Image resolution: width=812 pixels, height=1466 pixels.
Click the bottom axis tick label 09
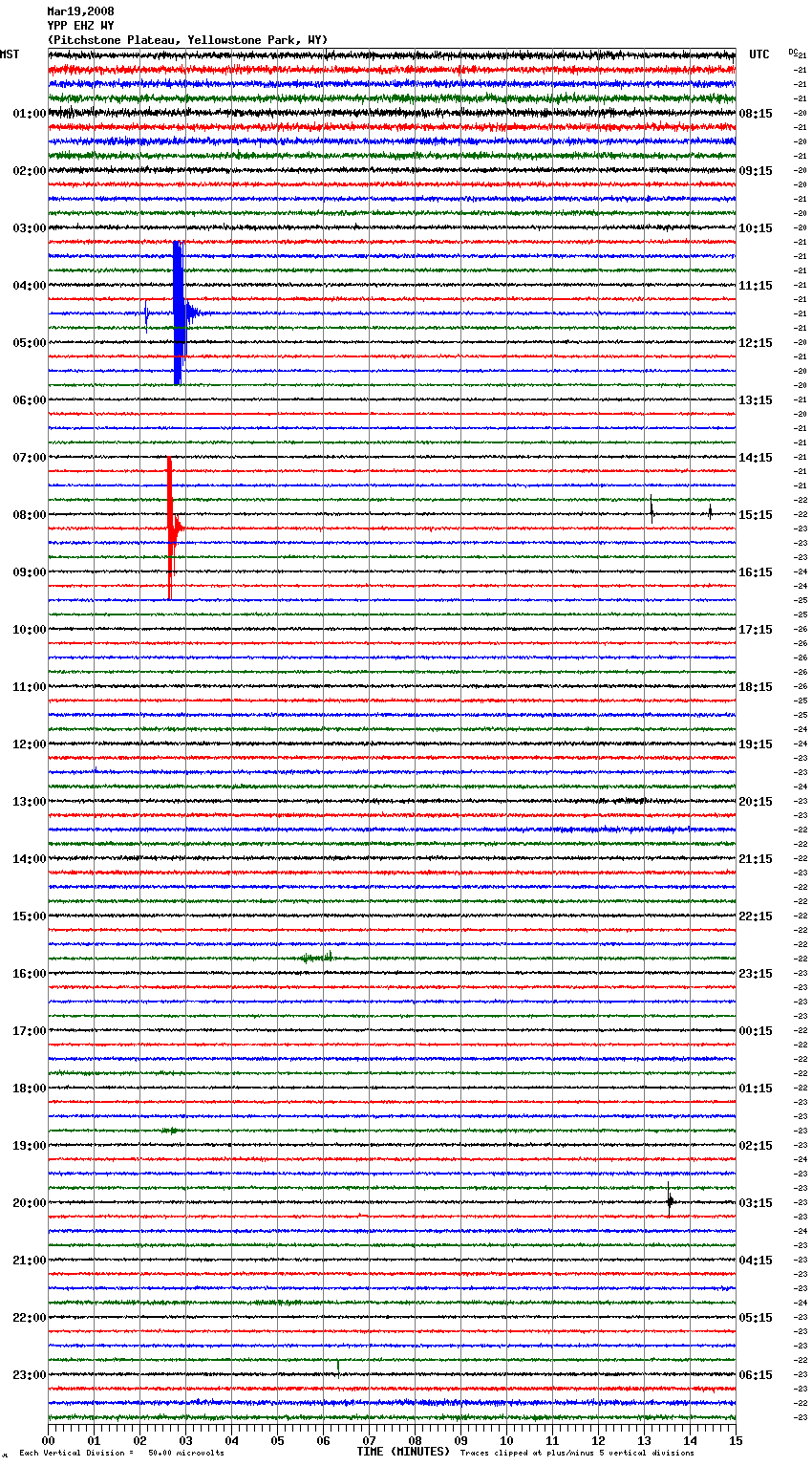[x=460, y=1440]
